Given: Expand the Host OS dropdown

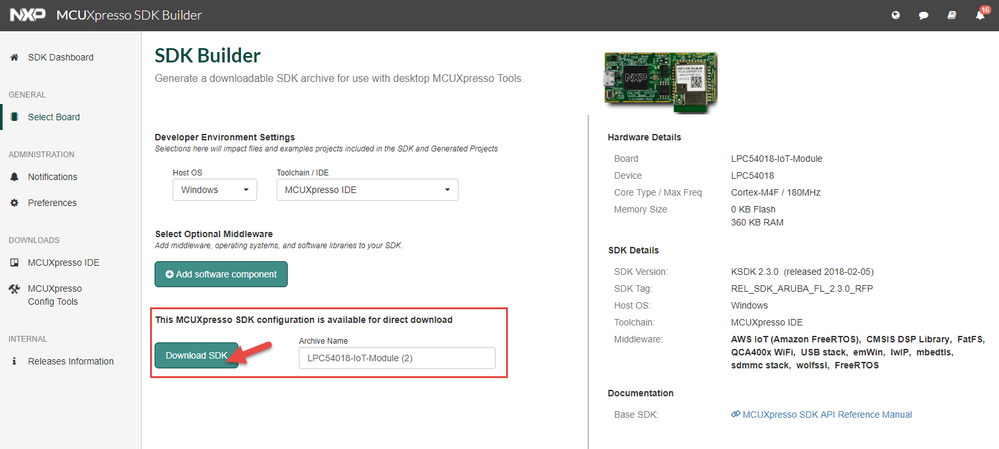Looking at the screenshot, I should point(215,190).
